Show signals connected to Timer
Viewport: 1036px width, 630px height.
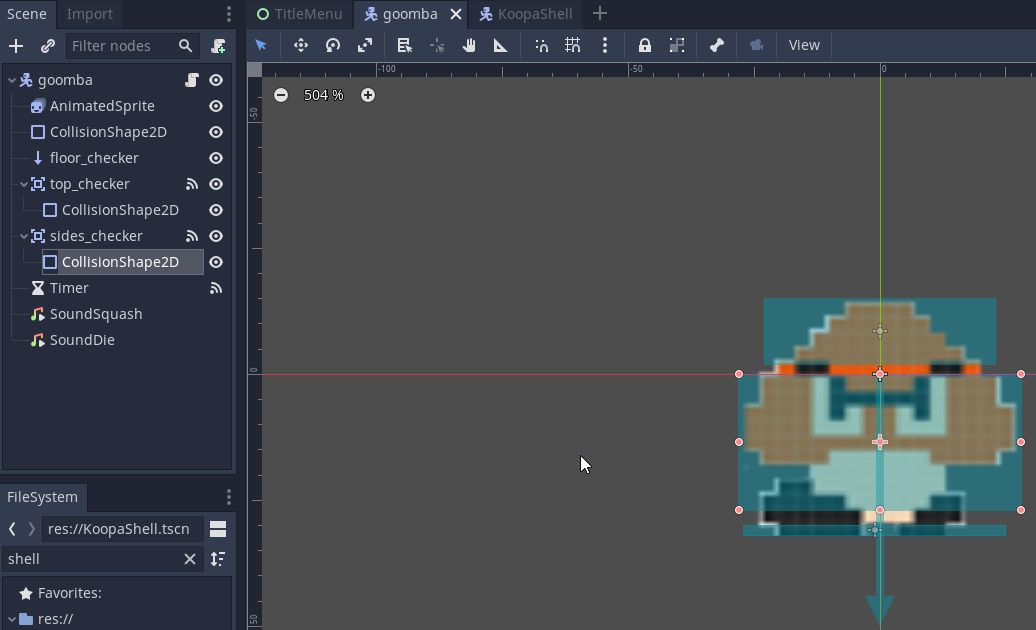click(x=215, y=288)
